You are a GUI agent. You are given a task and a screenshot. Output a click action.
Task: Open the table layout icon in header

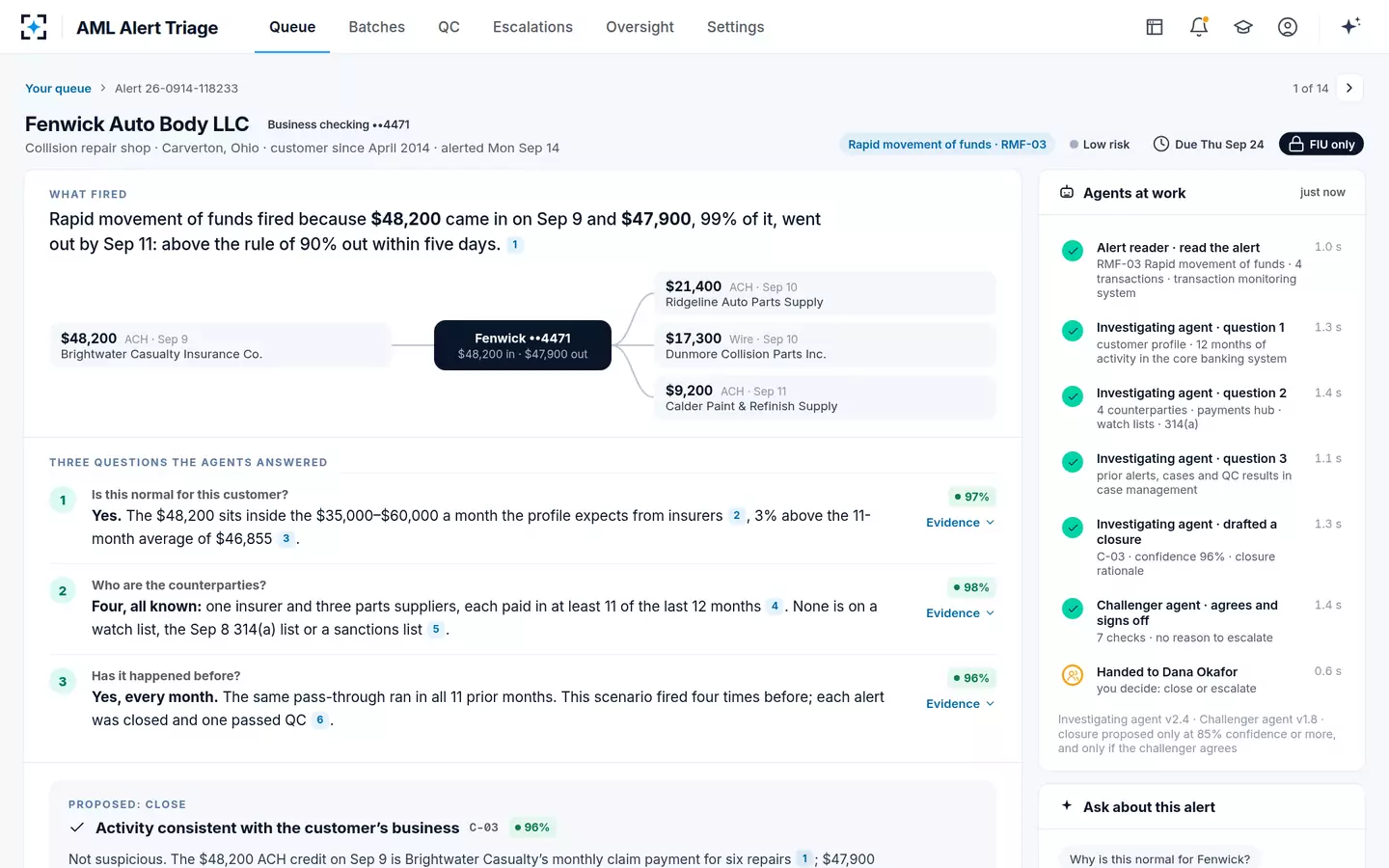point(1155,27)
